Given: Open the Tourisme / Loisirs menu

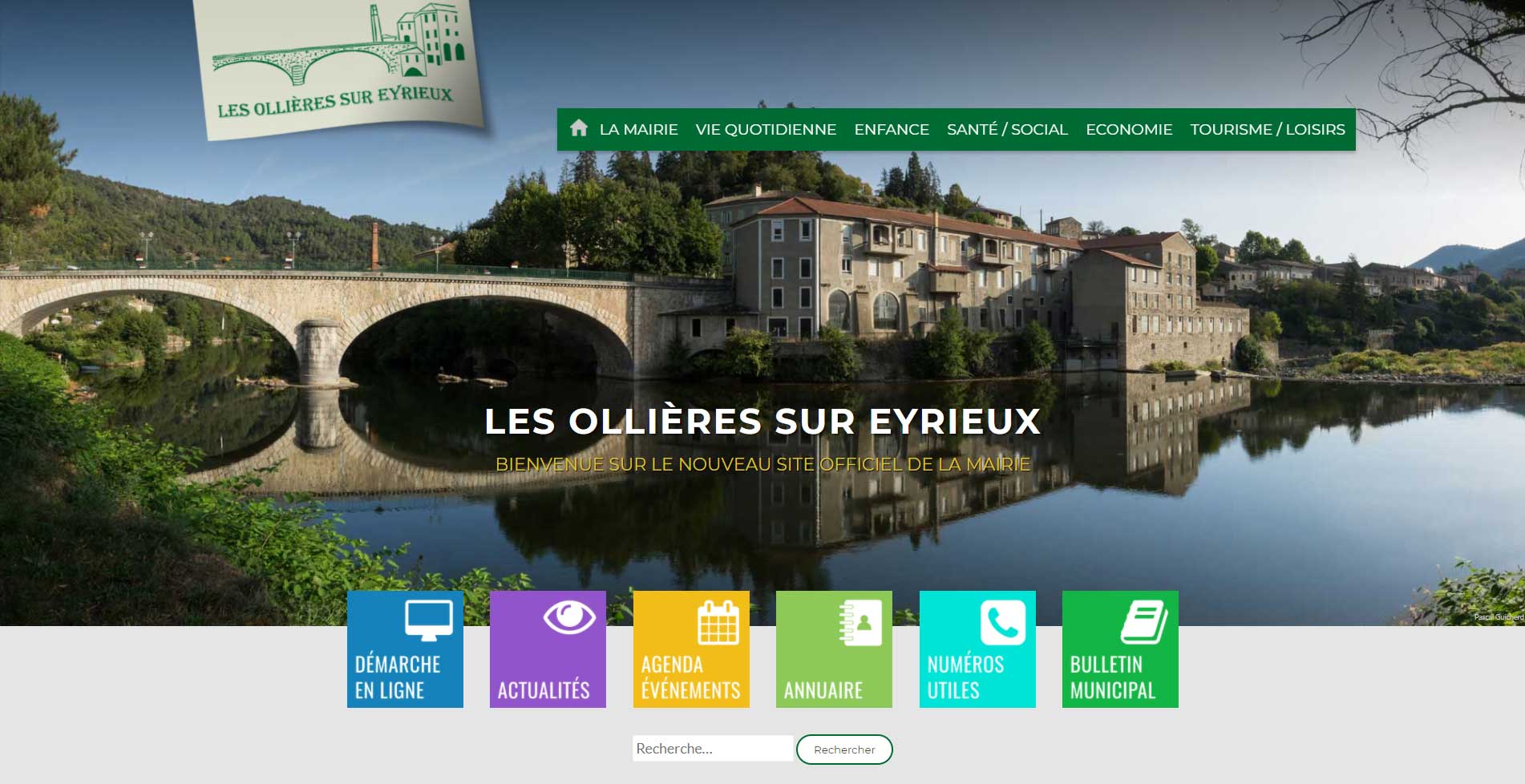Looking at the screenshot, I should click(x=1267, y=129).
